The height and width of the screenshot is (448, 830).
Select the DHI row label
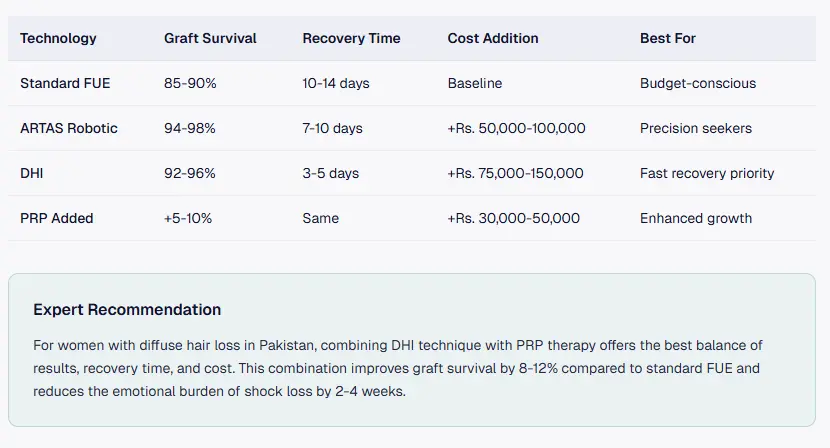32,173
